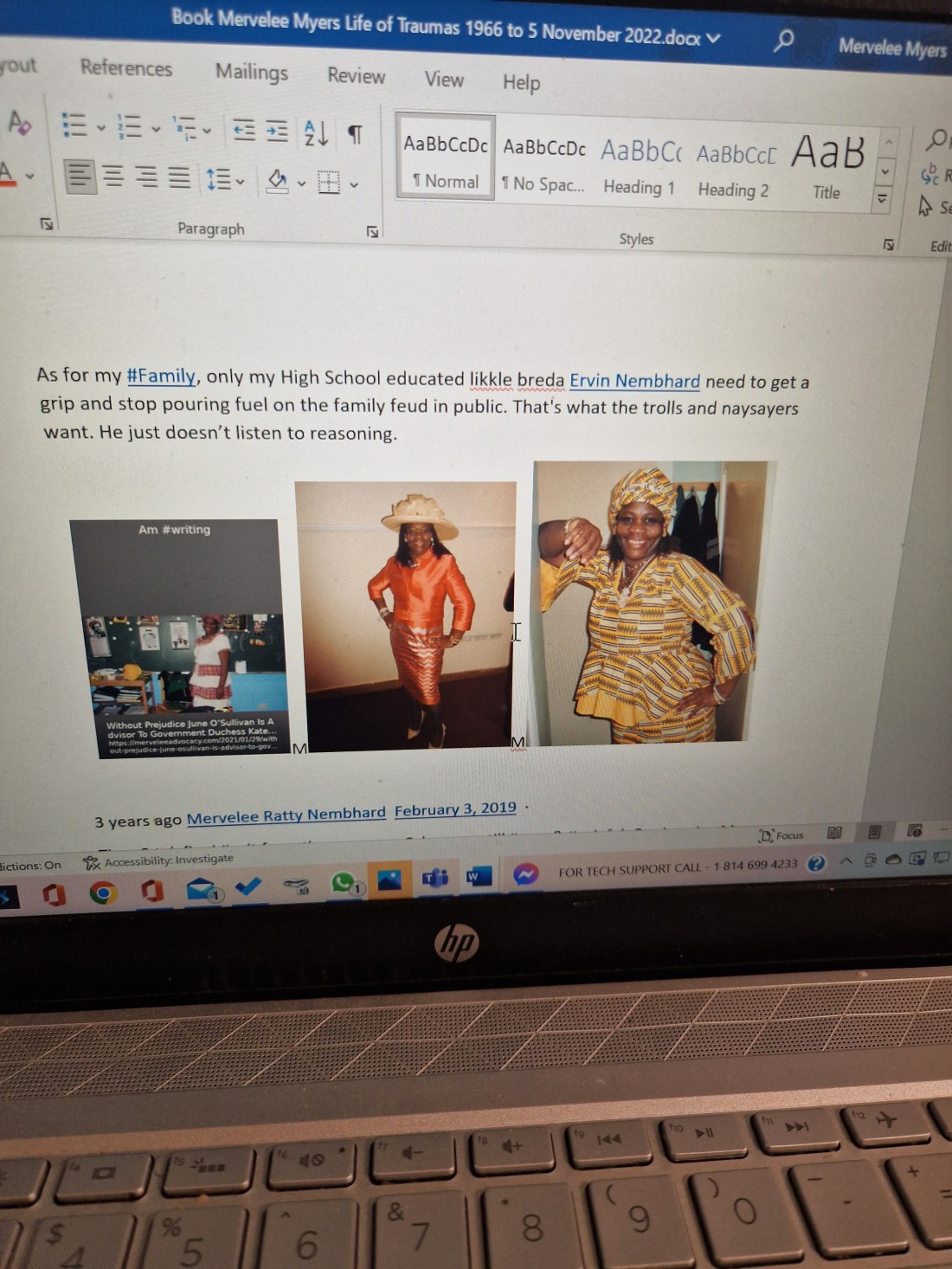The width and height of the screenshot is (952, 1269).
Task: Open the shading fill color bucket
Action: [x=277, y=181]
